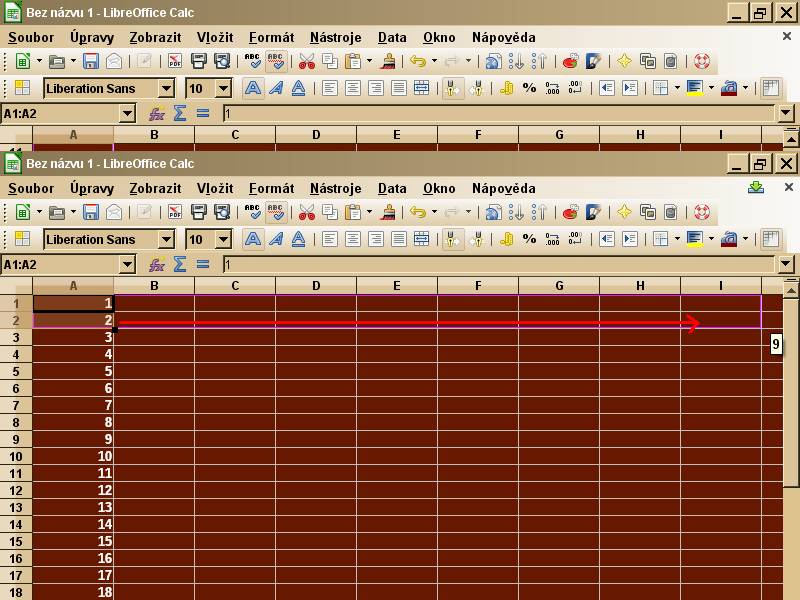Insert a chart in the lower Calc window
Image resolution: width=800 pixels, height=600 pixels.
[x=570, y=212]
